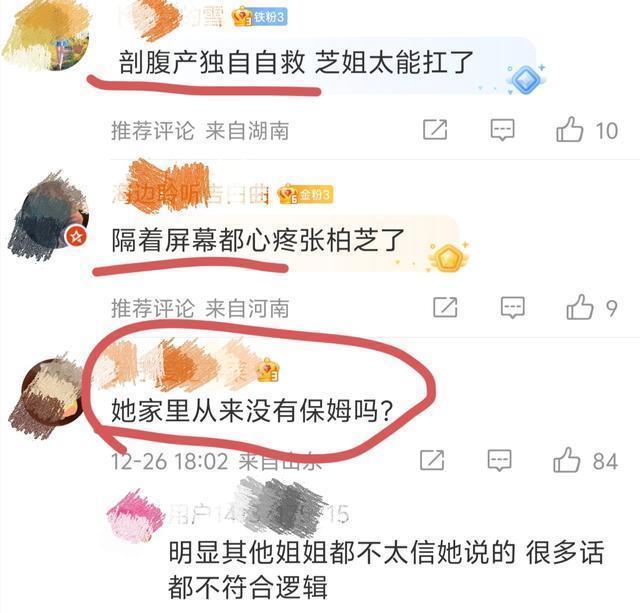Viewport: 640px width, 613px height.
Task: Like the comment with 9 likes
Action: tap(580, 307)
